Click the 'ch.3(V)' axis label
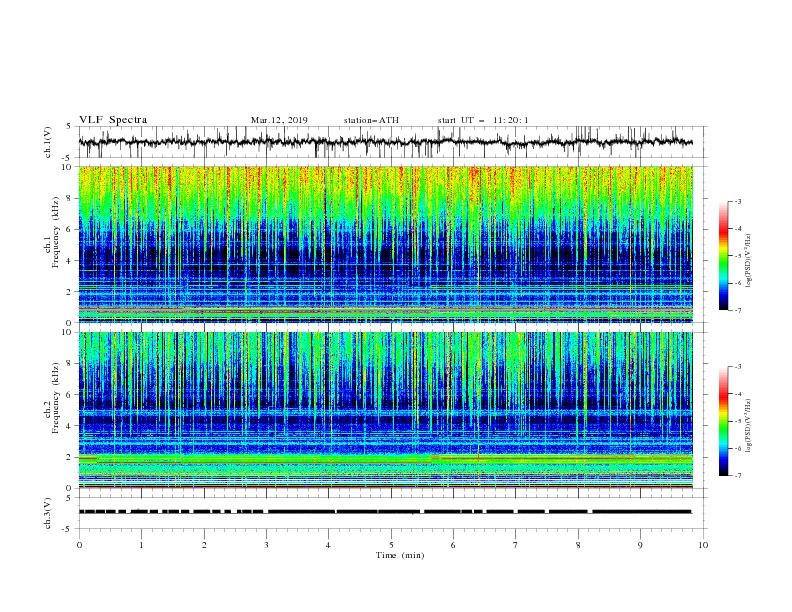Screen dimensions: 792x612 pos(48,513)
